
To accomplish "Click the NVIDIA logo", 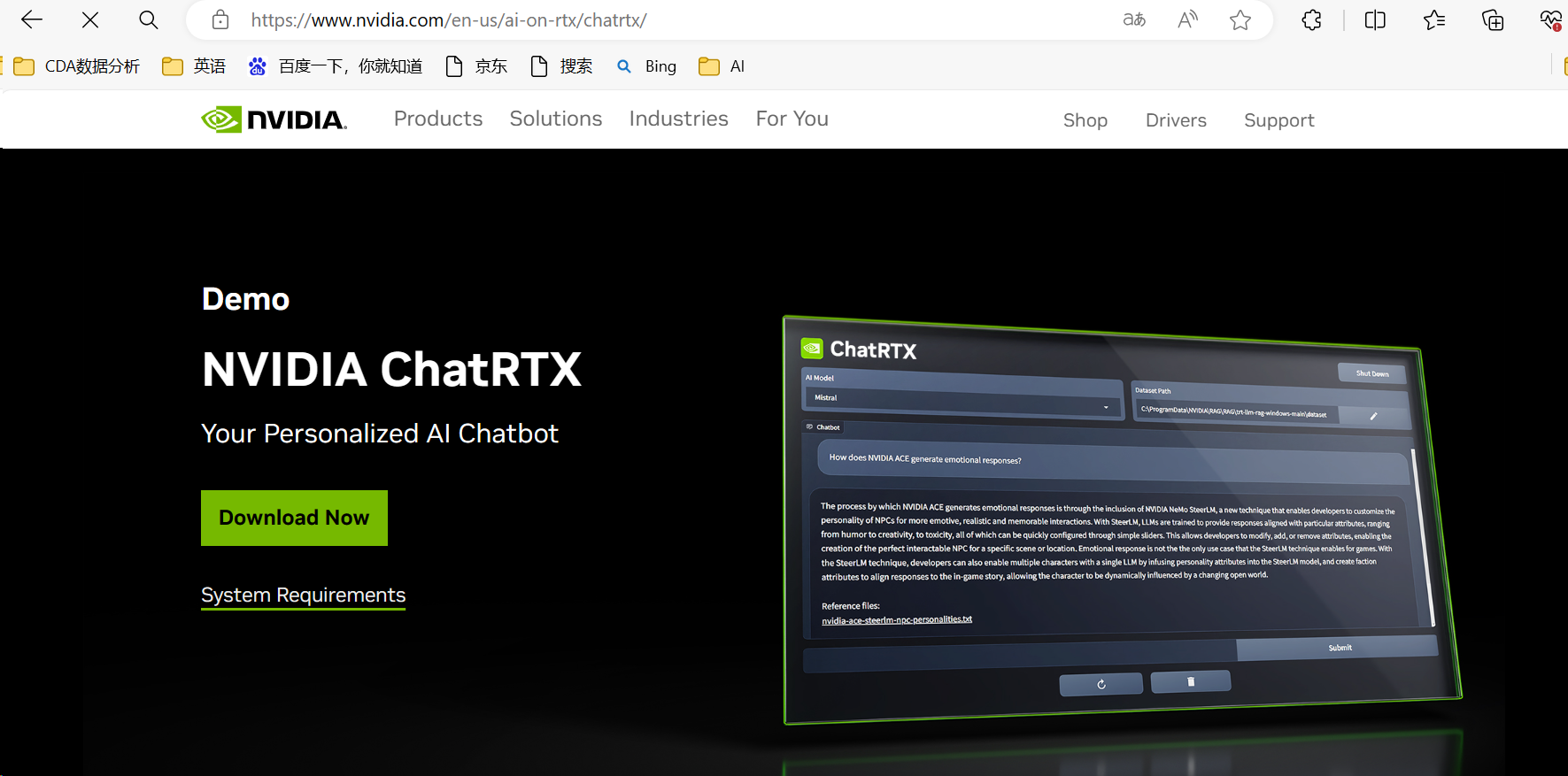I will [274, 119].
